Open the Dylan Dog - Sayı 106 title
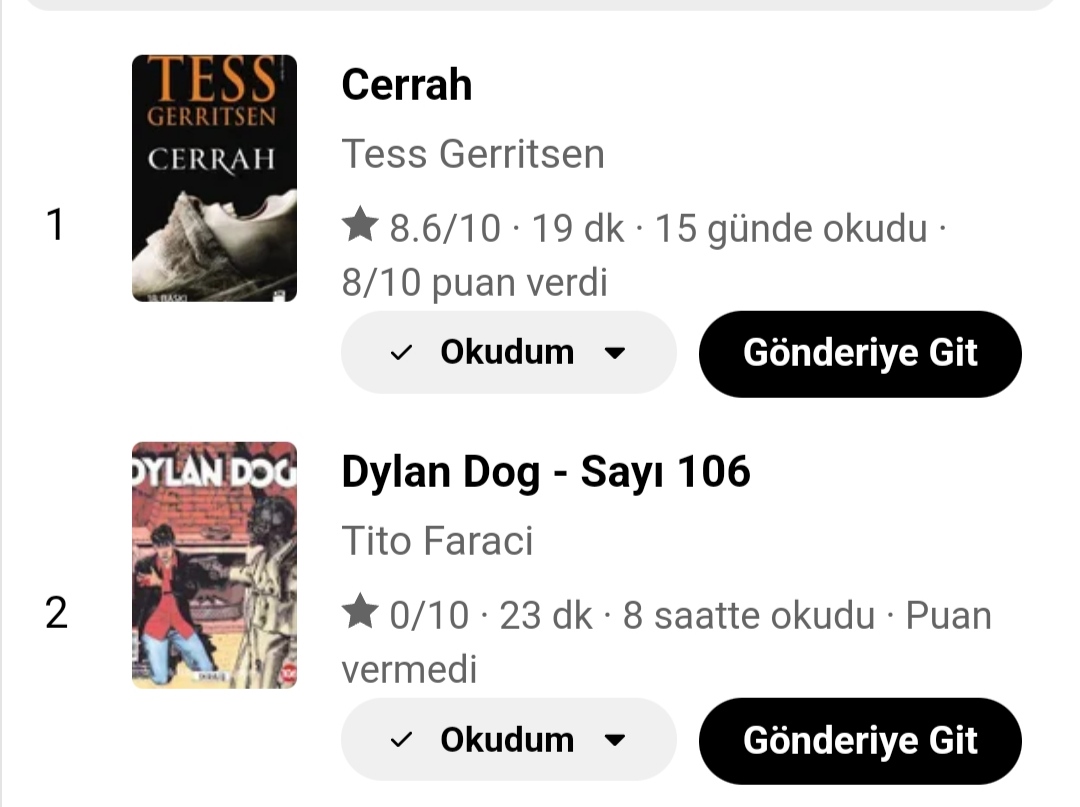Viewport: 1080px width, 807px height. click(x=545, y=471)
